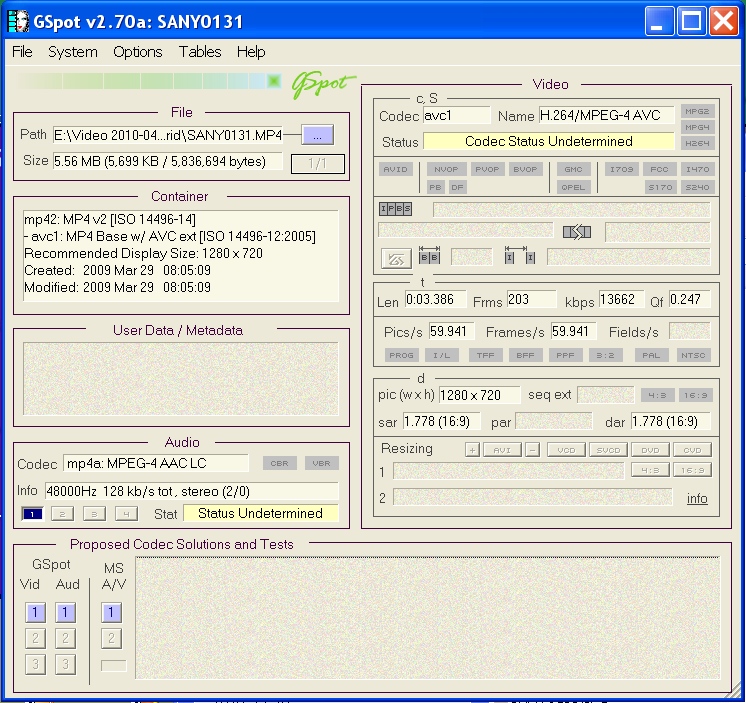Click the PROG indicator
The height and width of the screenshot is (703, 746).
401,355
